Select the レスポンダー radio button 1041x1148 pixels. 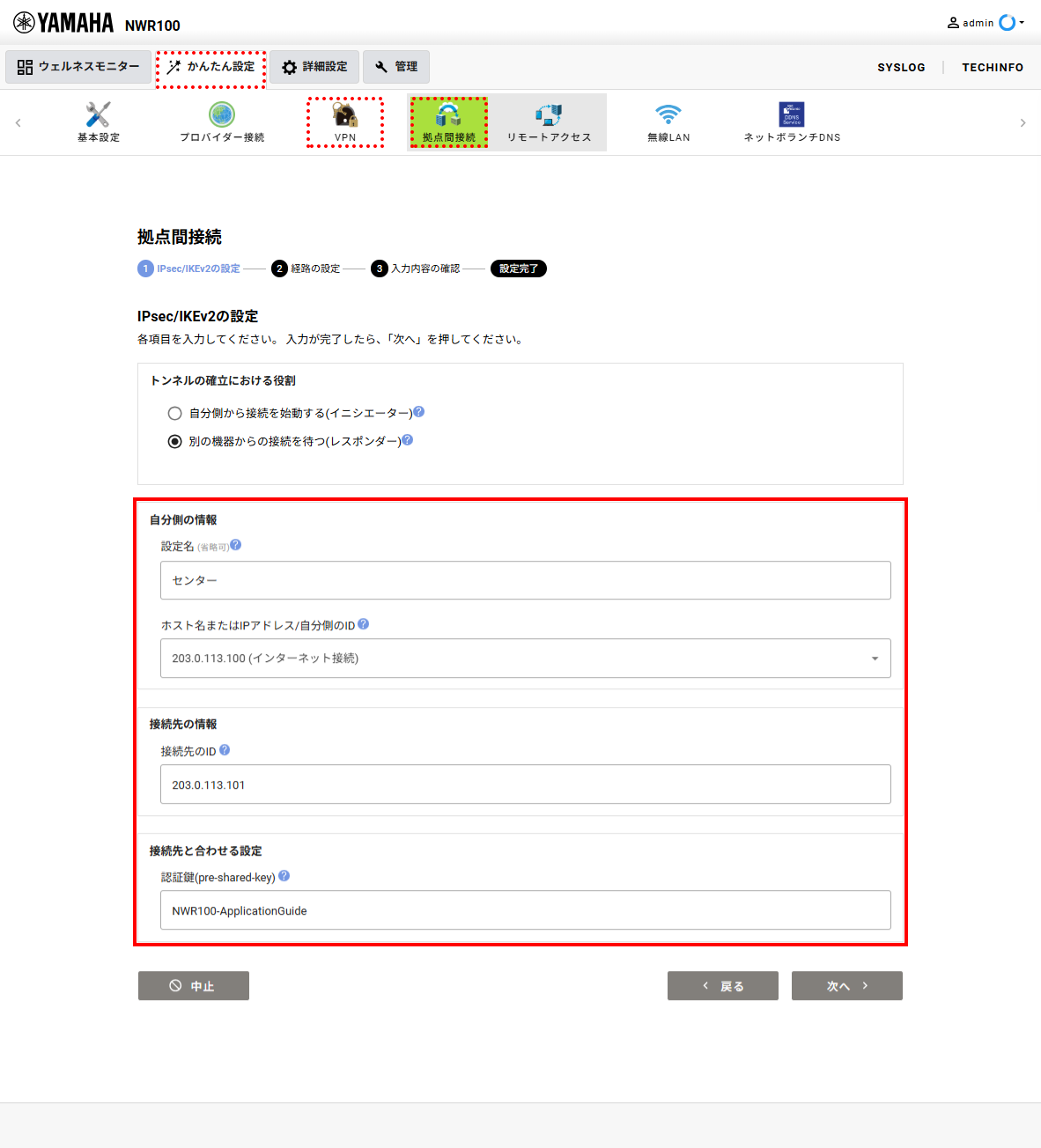coord(174,441)
